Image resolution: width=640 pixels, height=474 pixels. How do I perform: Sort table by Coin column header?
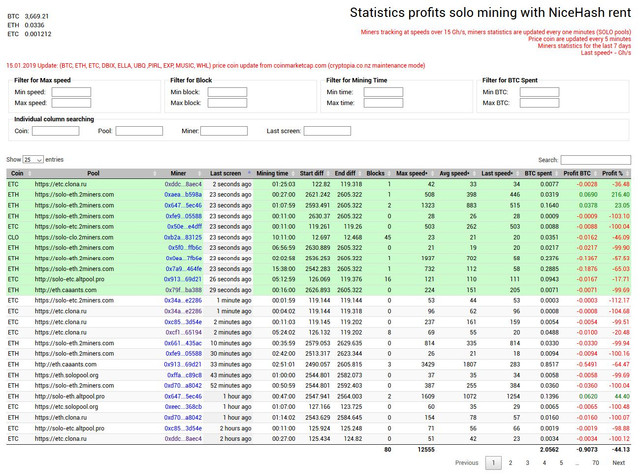[x=17, y=173]
